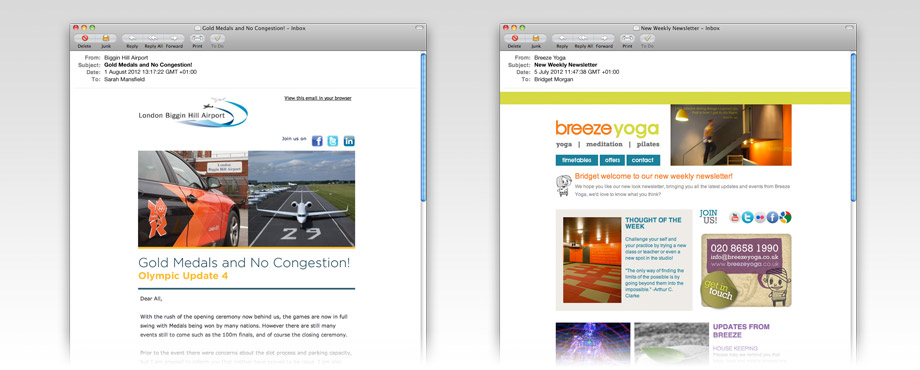Viewport: 920px width, 370px height.
Task: Click the 'Dear All,' greeting line
Action: pyautogui.click(x=151, y=298)
